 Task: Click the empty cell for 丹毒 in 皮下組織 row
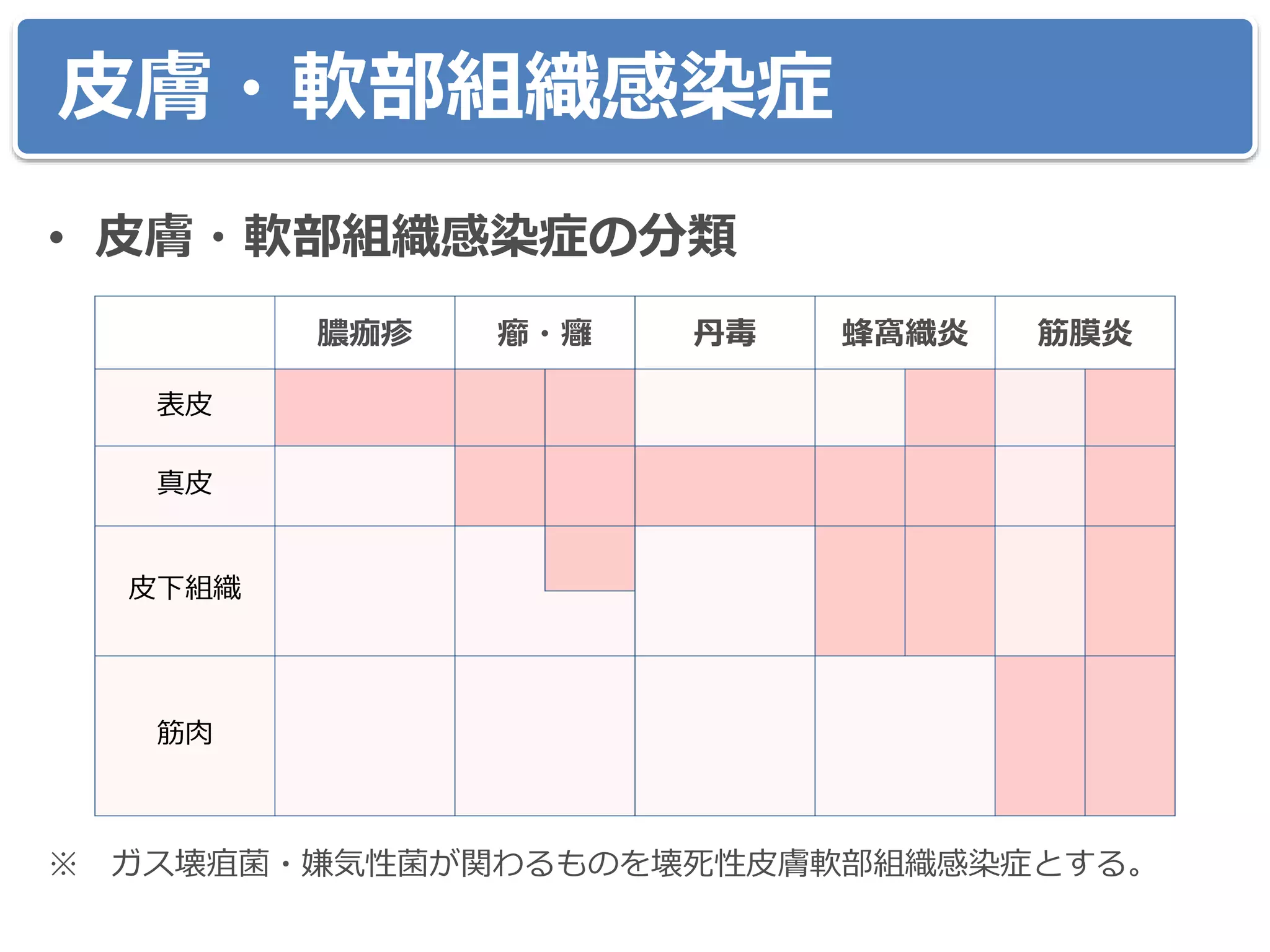click(x=725, y=591)
